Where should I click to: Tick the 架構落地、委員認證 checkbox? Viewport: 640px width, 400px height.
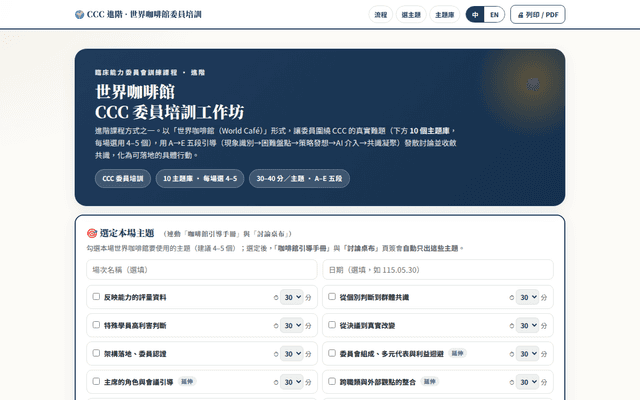pos(96,353)
